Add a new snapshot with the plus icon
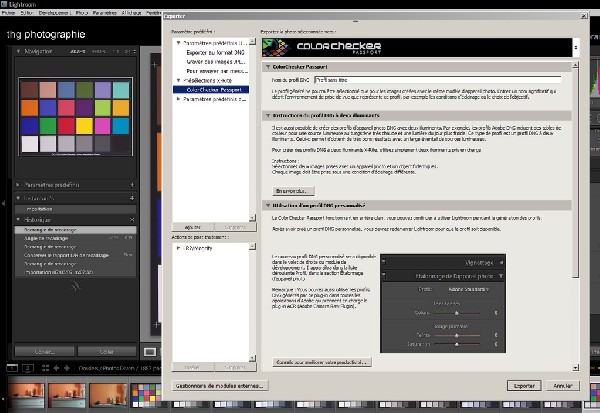This screenshot has width=600, height=413. pos(132,198)
